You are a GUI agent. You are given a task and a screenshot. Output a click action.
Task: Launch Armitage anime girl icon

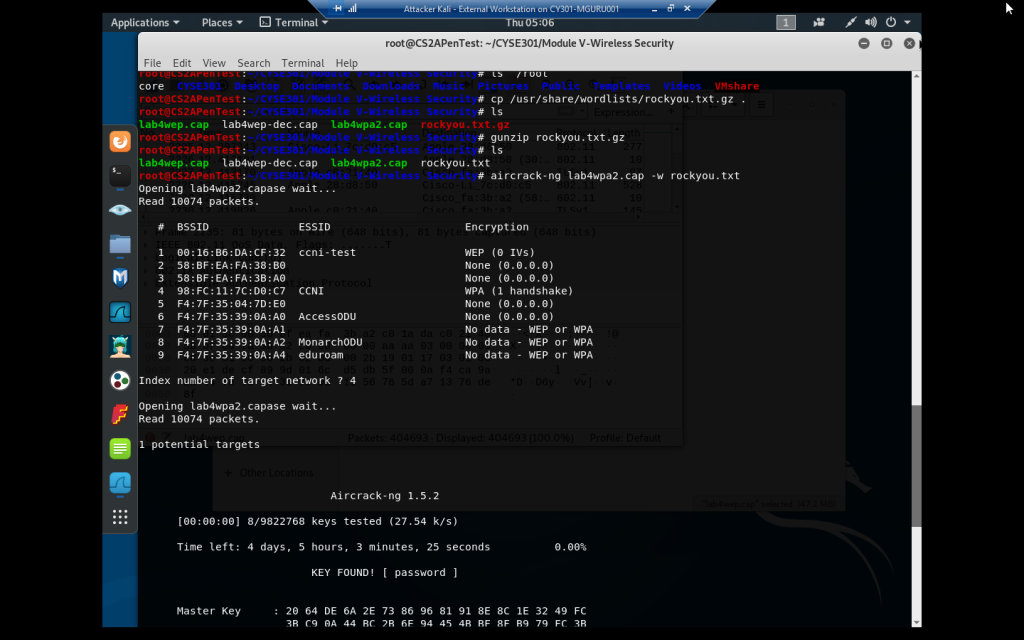[x=120, y=346]
